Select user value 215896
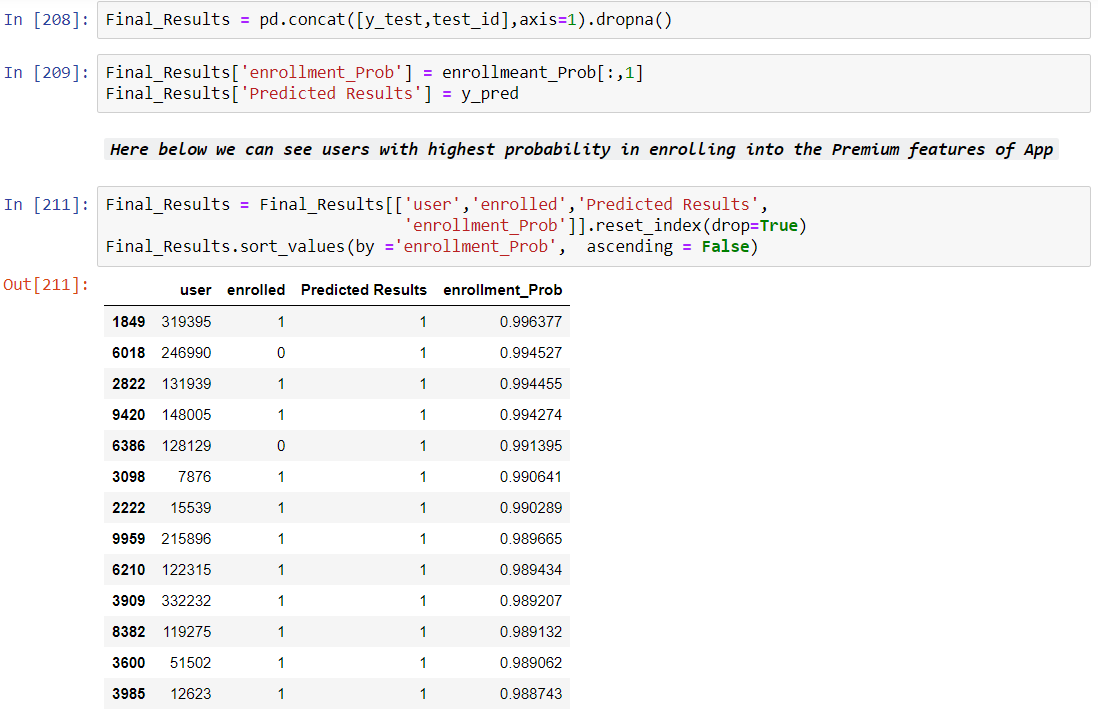 (186, 539)
